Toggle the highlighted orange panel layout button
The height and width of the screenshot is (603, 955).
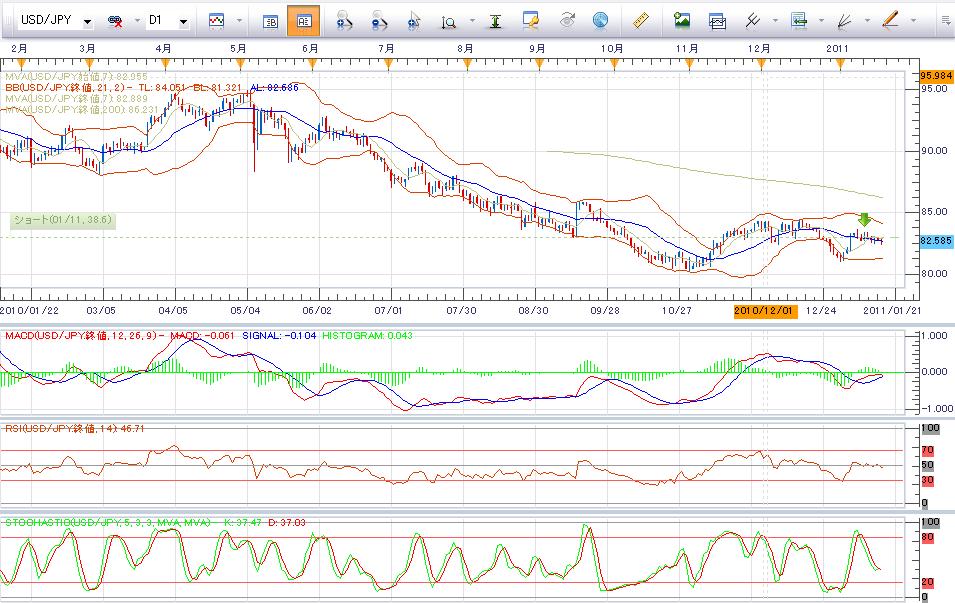(304, 20)
